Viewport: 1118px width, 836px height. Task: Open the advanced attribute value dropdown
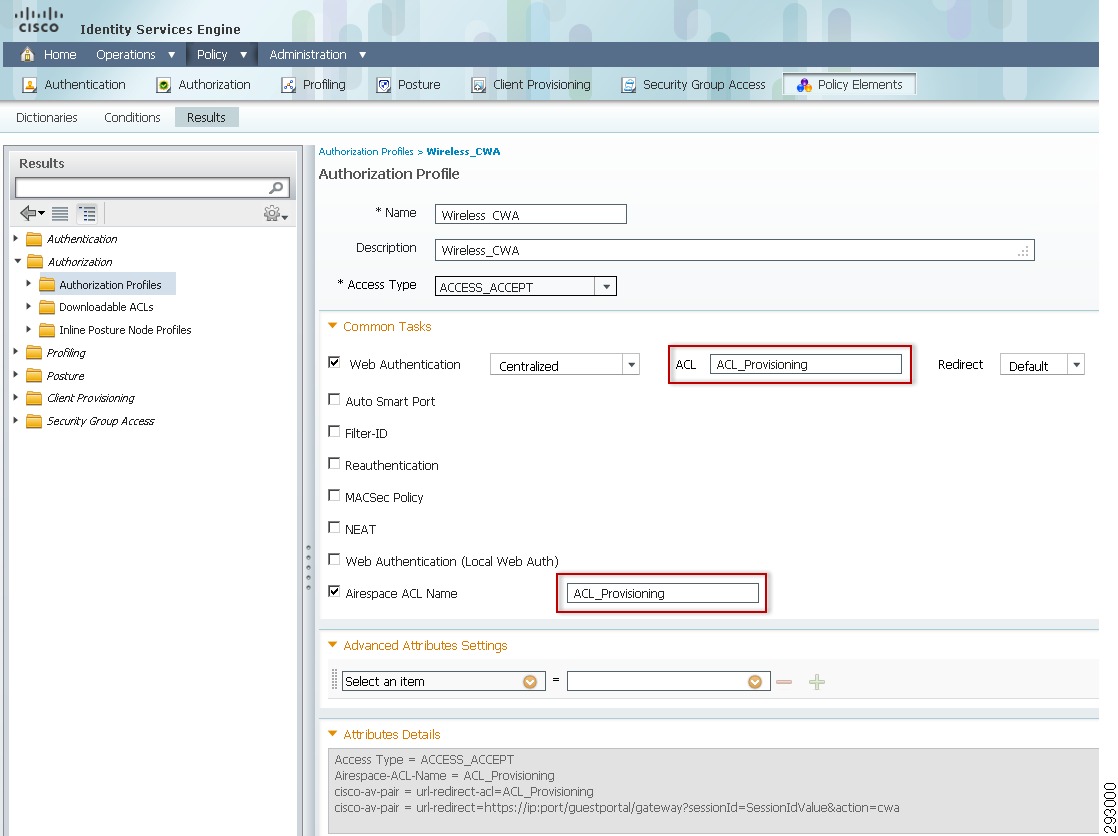coord(755,682)
